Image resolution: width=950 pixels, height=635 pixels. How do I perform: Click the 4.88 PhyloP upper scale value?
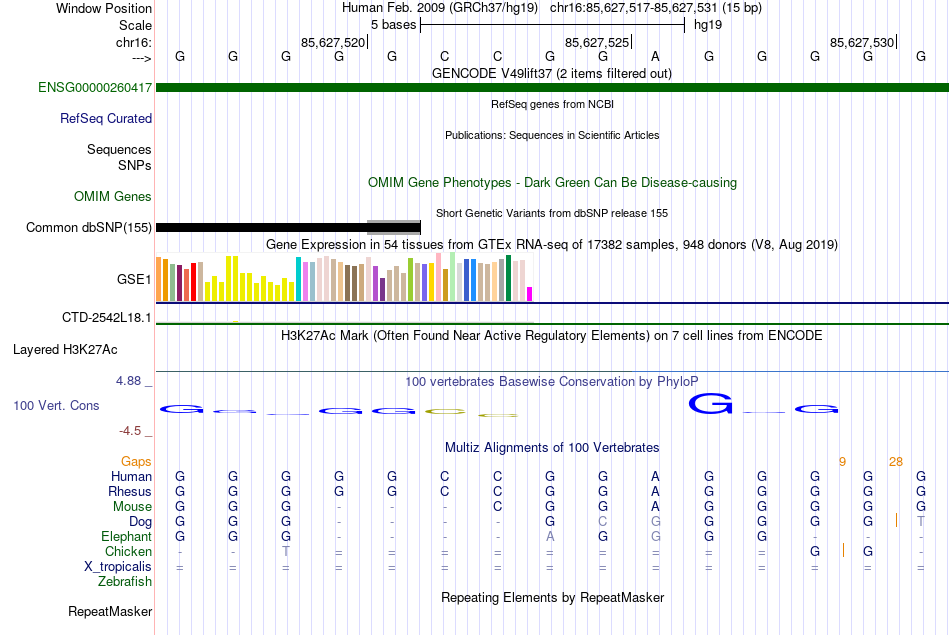(128, 381)
